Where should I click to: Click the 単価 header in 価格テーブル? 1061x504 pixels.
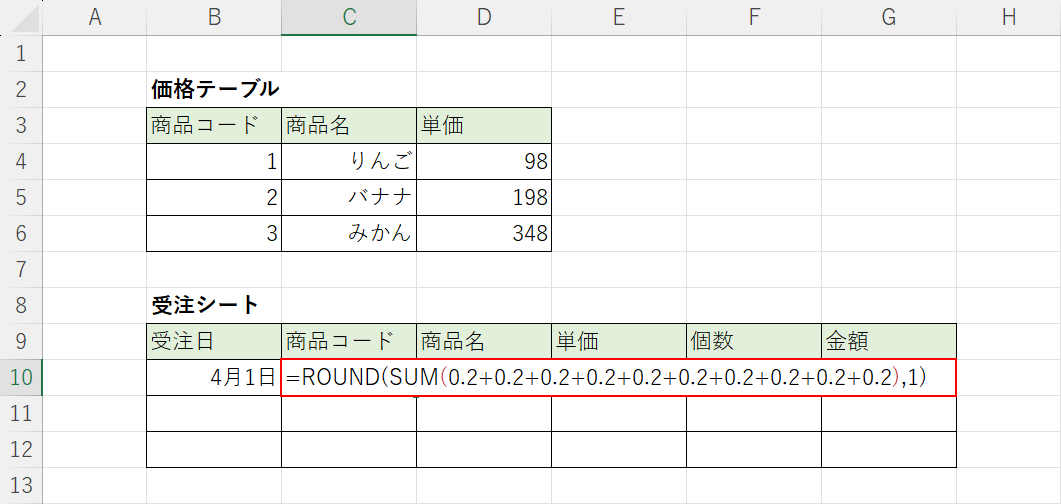click(x=484, y=125)
